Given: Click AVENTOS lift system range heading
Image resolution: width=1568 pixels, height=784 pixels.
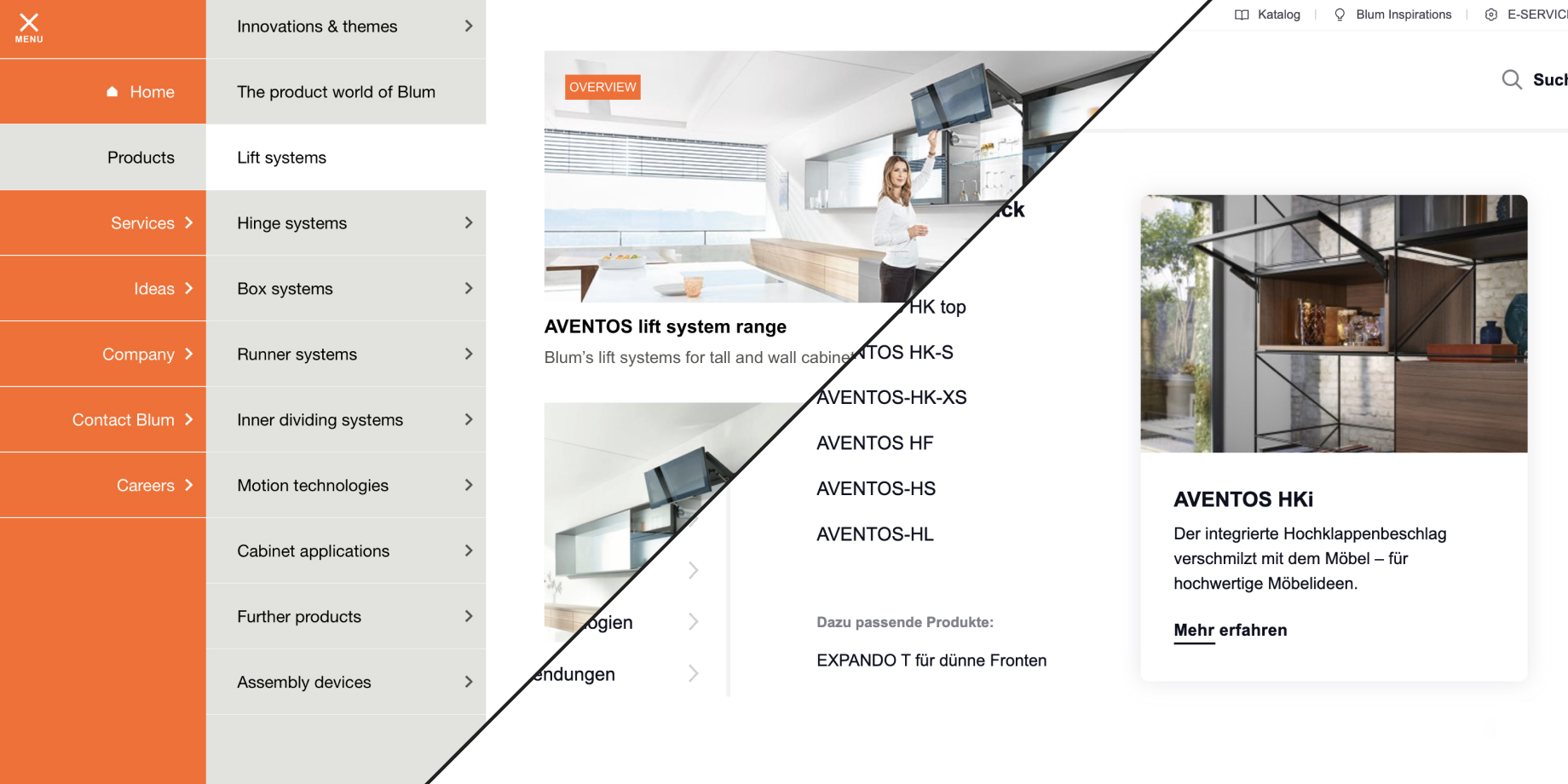Looking at the screenshot, I should pyautogui.click(x=666, y=326).
